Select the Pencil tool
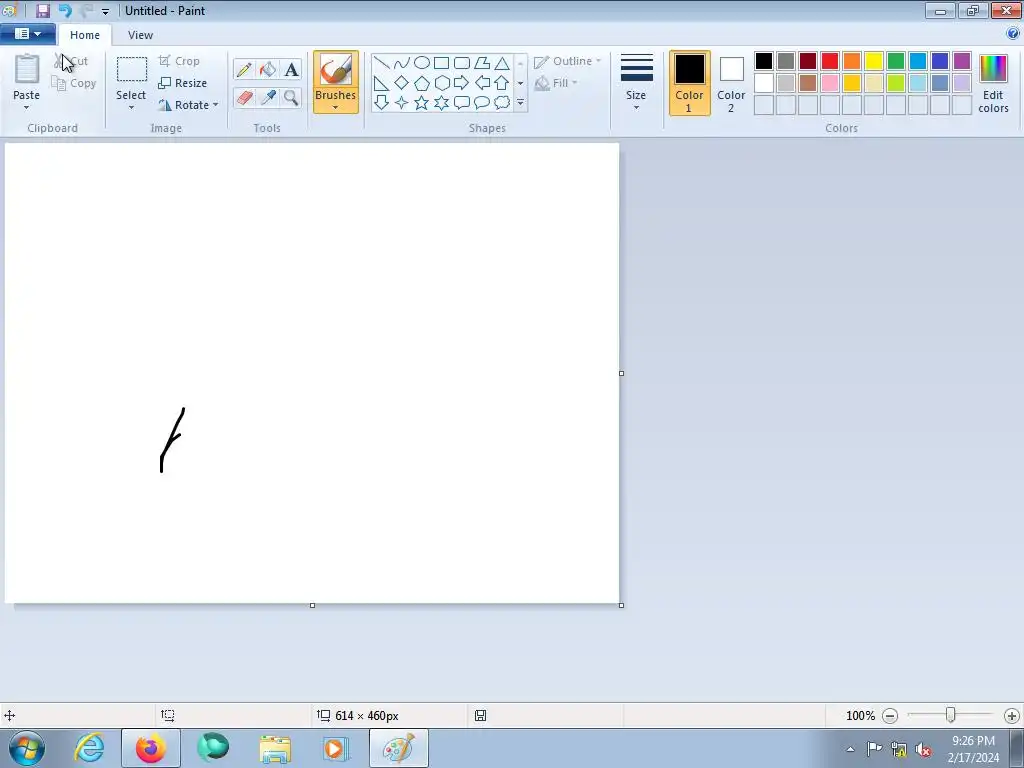 (x=244, y=69)
